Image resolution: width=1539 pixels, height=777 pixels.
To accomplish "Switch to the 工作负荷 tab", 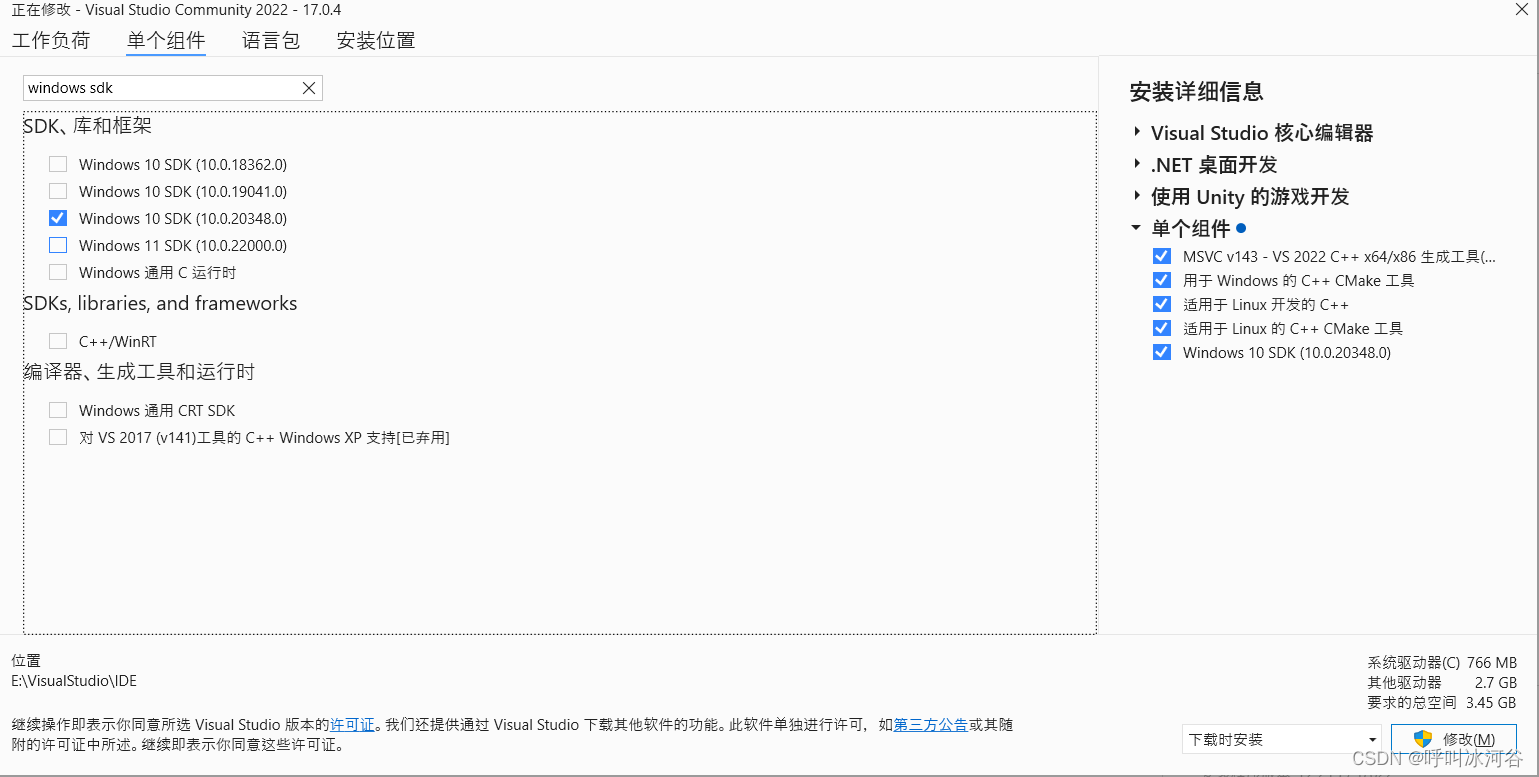I will pos(51,40).
